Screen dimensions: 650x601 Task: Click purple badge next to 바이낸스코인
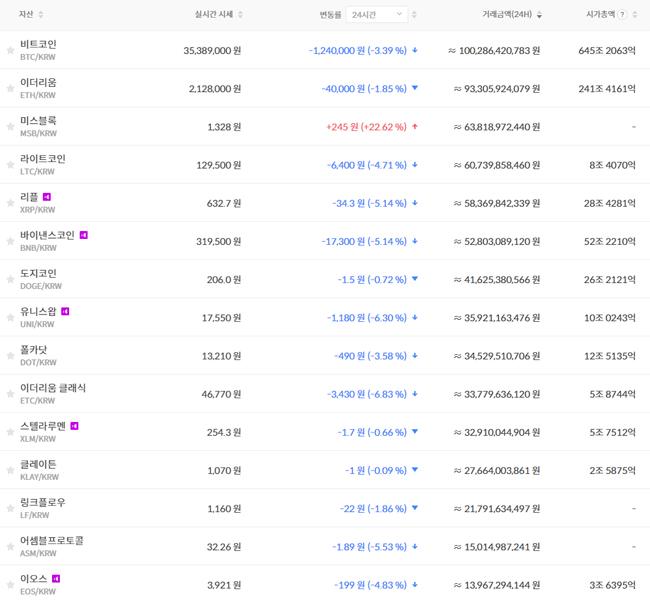click(84, 235)
